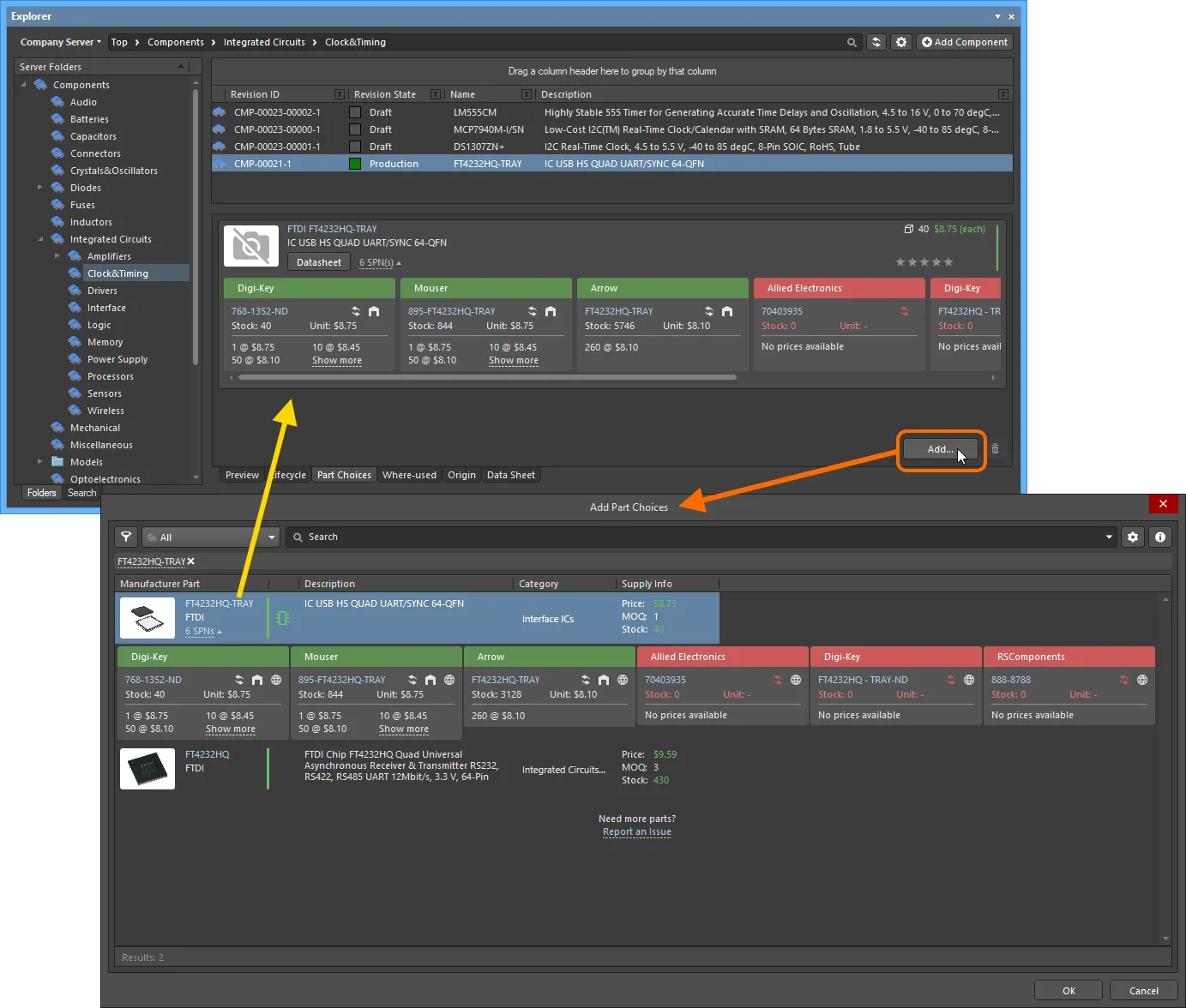Remove the FT4232HQ-TRAY search filter tag
The height and width of the screenshot is (1008, 1186).
(191, 561)
